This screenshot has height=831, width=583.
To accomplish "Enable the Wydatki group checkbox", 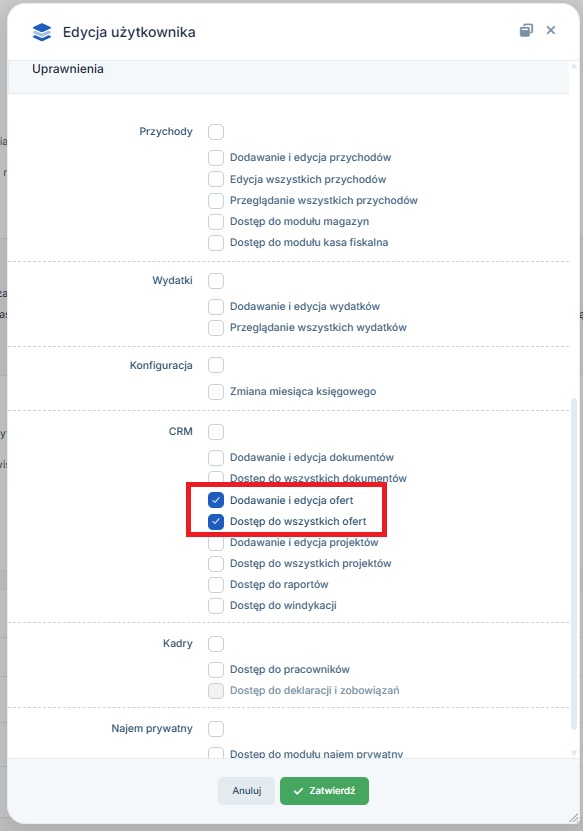I will pos(216,280).
